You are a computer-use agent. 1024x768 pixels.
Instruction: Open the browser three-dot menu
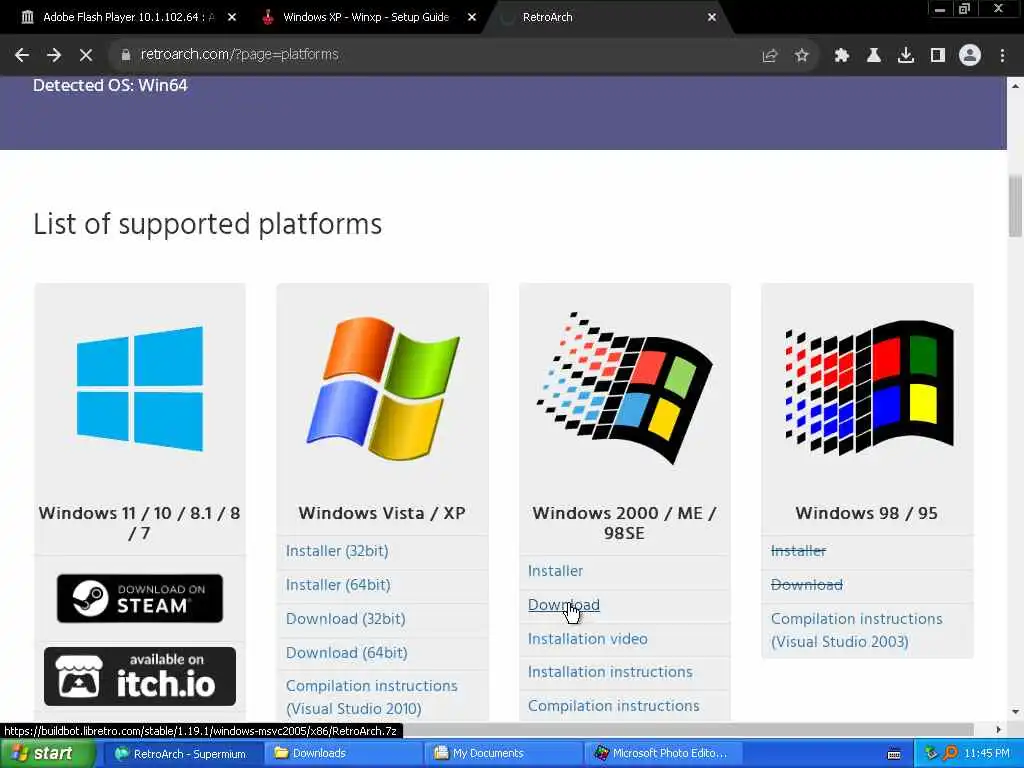(1002, 56)
